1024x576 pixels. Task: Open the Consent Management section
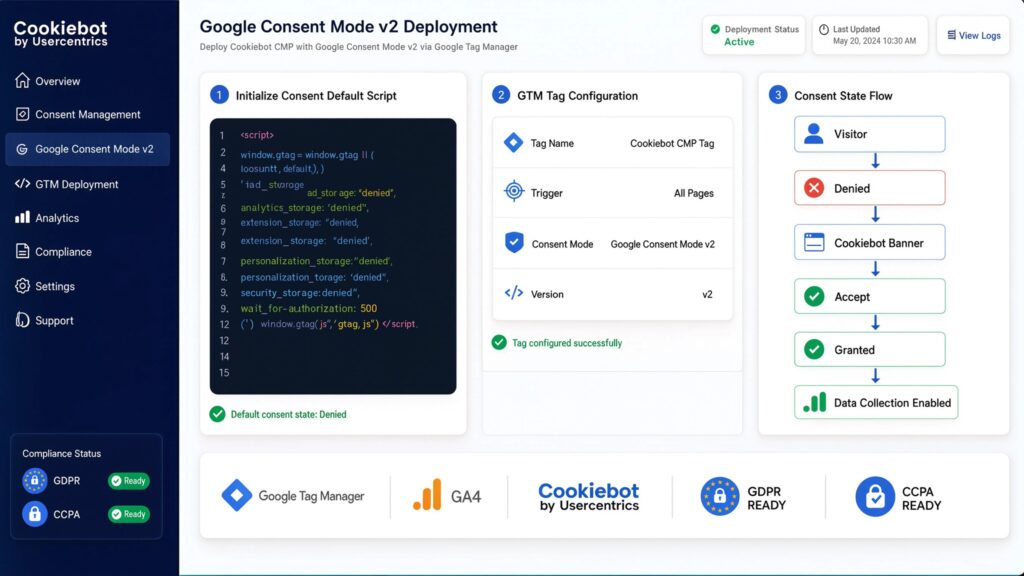[x=88, y=114]
